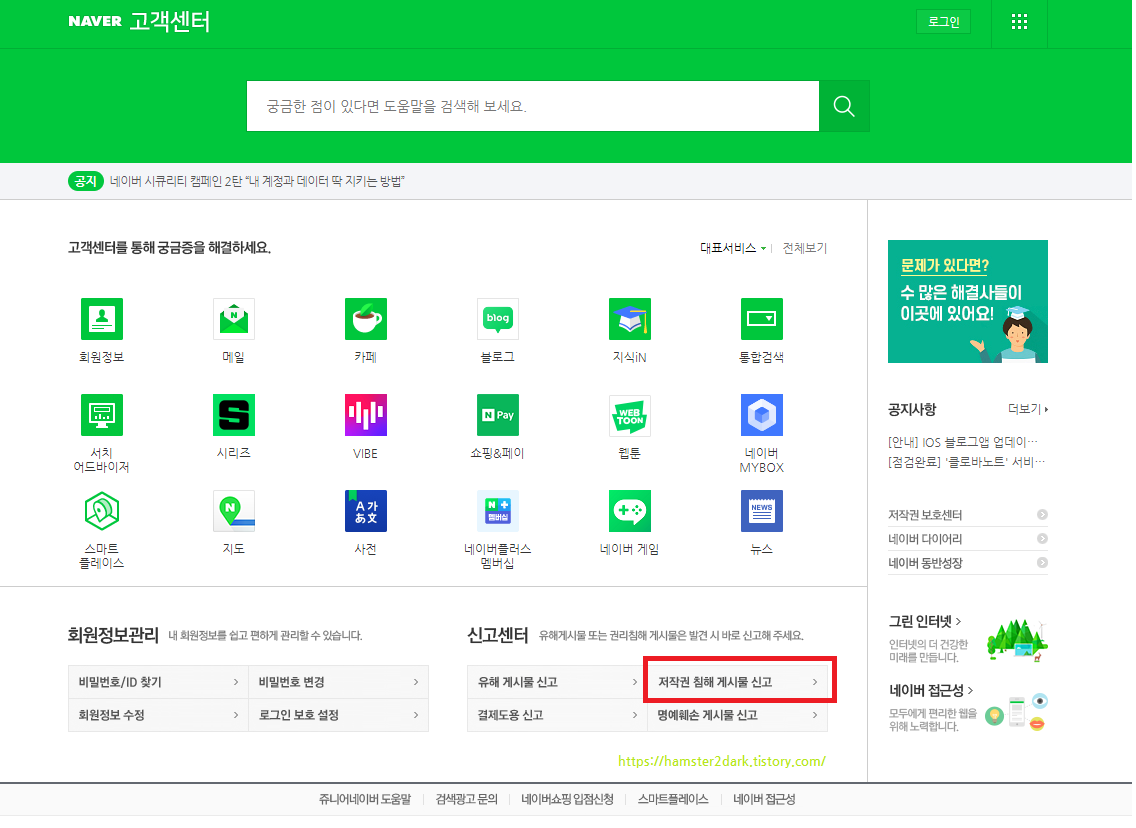Open the 네이버플러스 멤버십 icon
This screenshot has height=828, width=1136.
coord(498,512)
